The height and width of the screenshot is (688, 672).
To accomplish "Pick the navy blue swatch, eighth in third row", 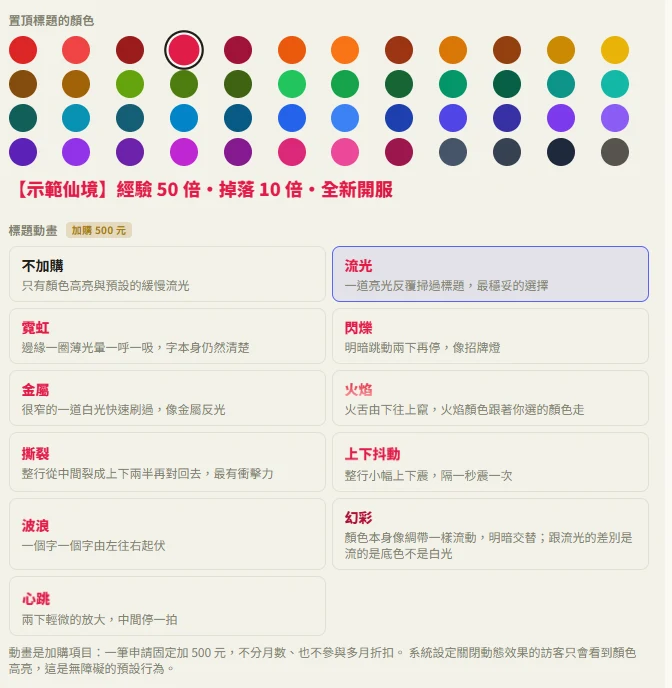I will (x=399, y=118).
